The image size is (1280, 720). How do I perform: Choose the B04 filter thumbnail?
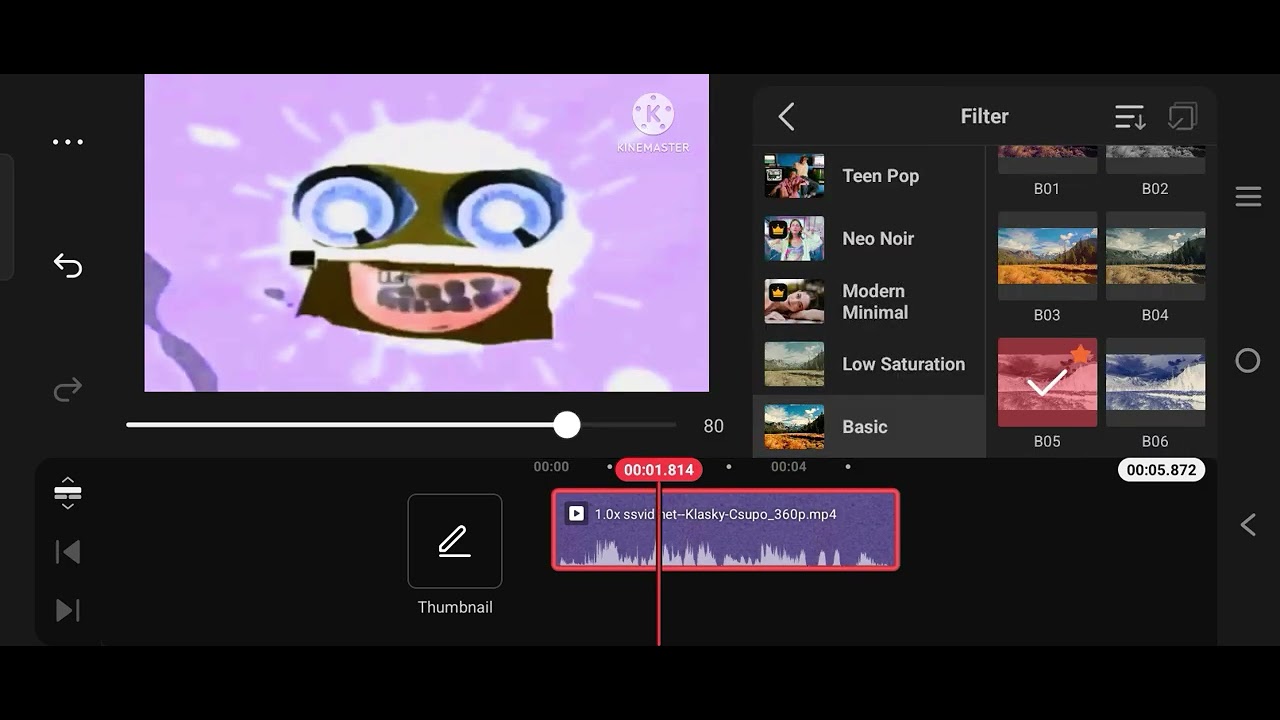click(x=1155, y=255)
